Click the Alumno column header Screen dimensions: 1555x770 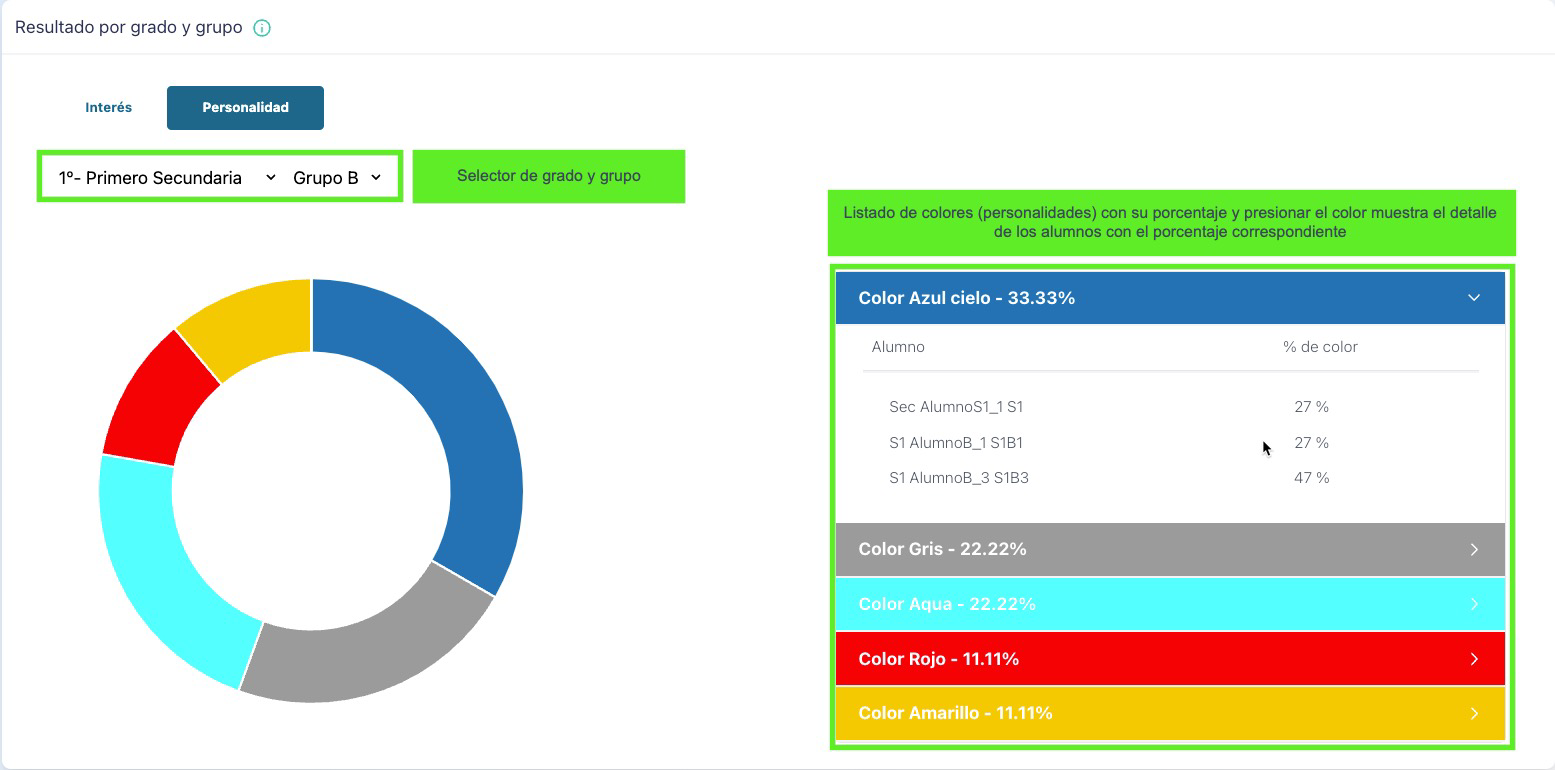tap(898, 347)
